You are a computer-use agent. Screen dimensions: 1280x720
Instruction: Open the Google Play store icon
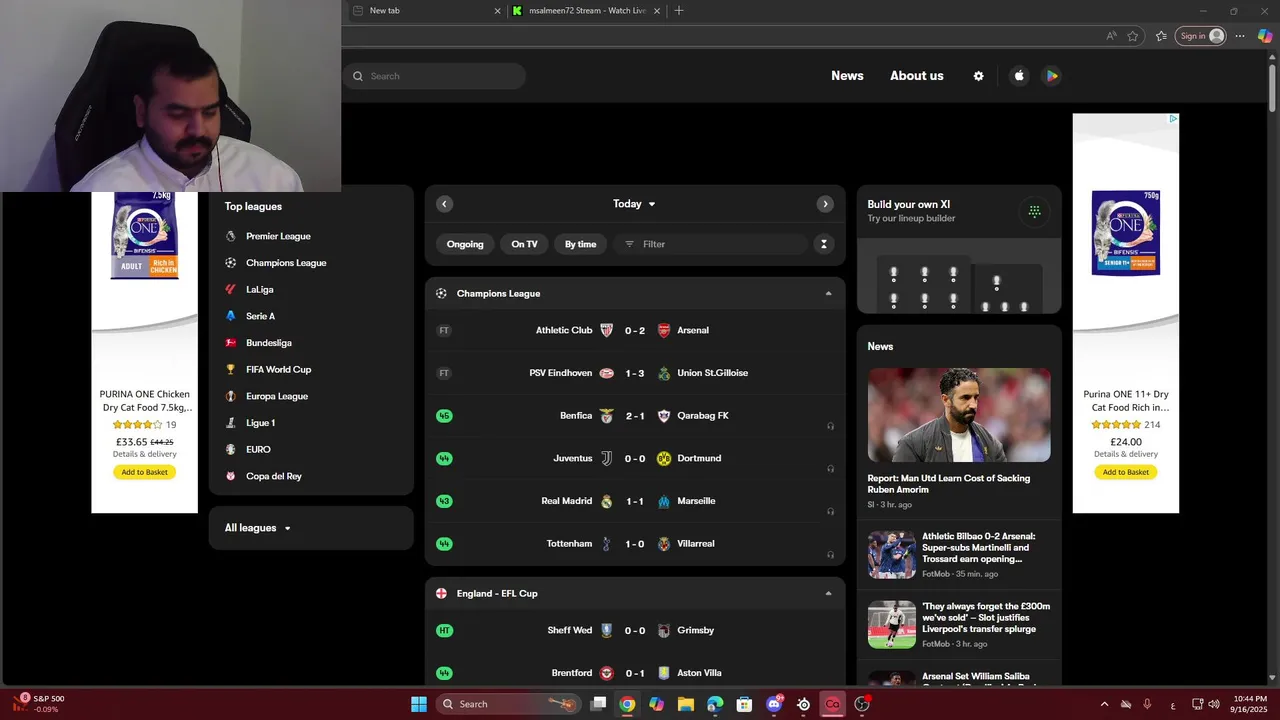1051,76
